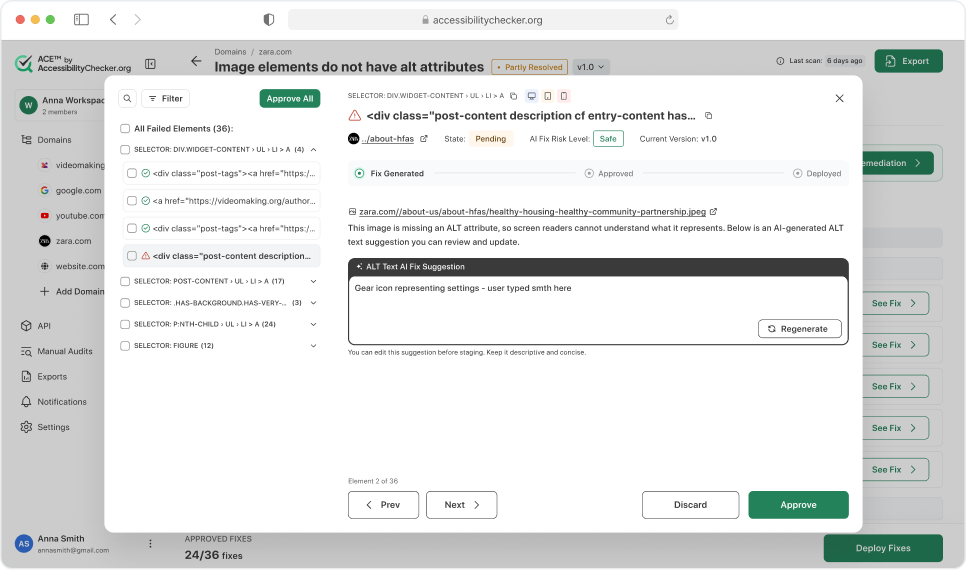The width and height of the screenshot is (966, 570).
Task: Click the Fix Generated progress step
Action: pyautogui.click(x=389, y=174)
